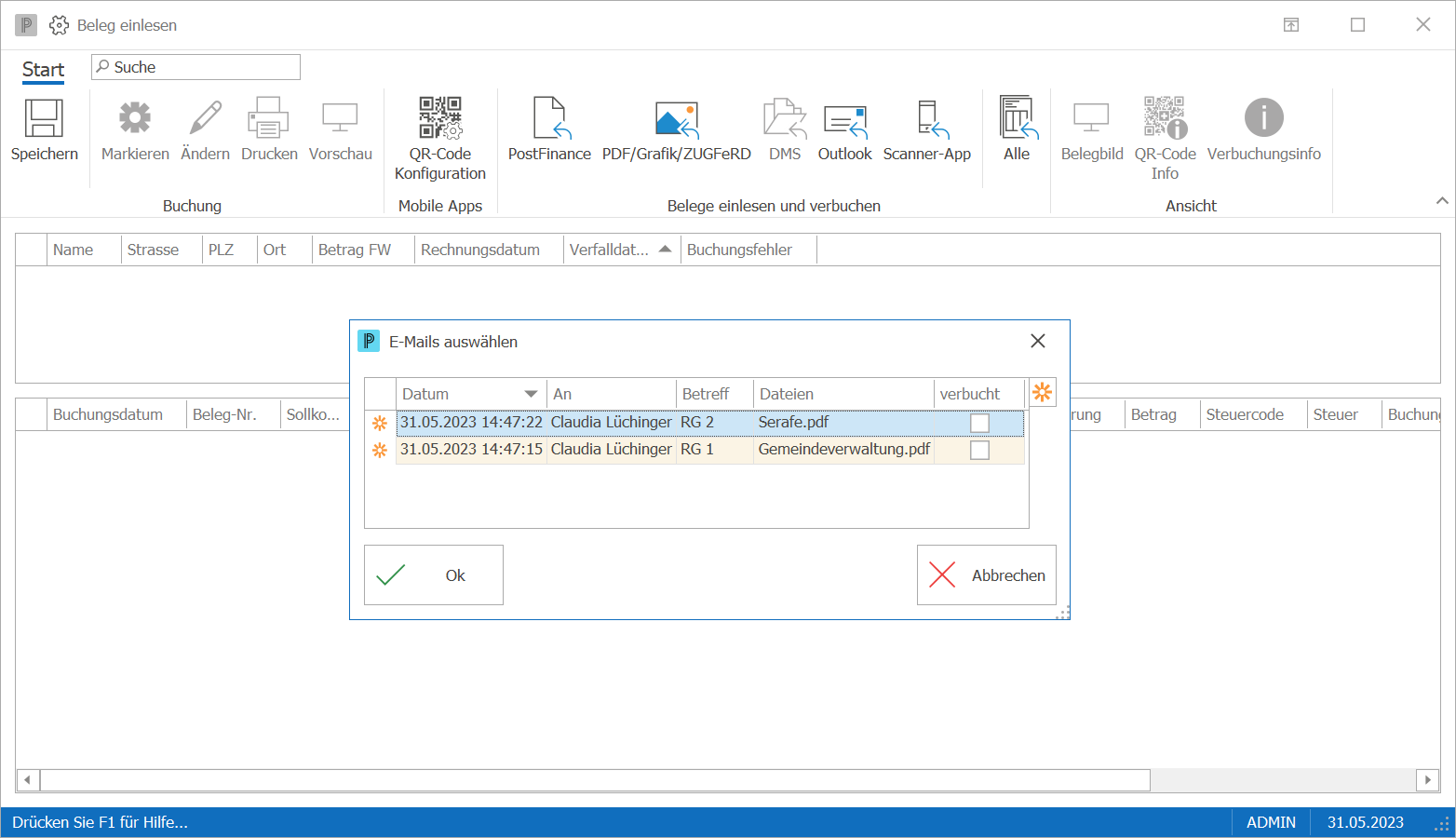Click the Betrag FW column header
This screenshot has width=1456, height=838.
click(363, 250)
